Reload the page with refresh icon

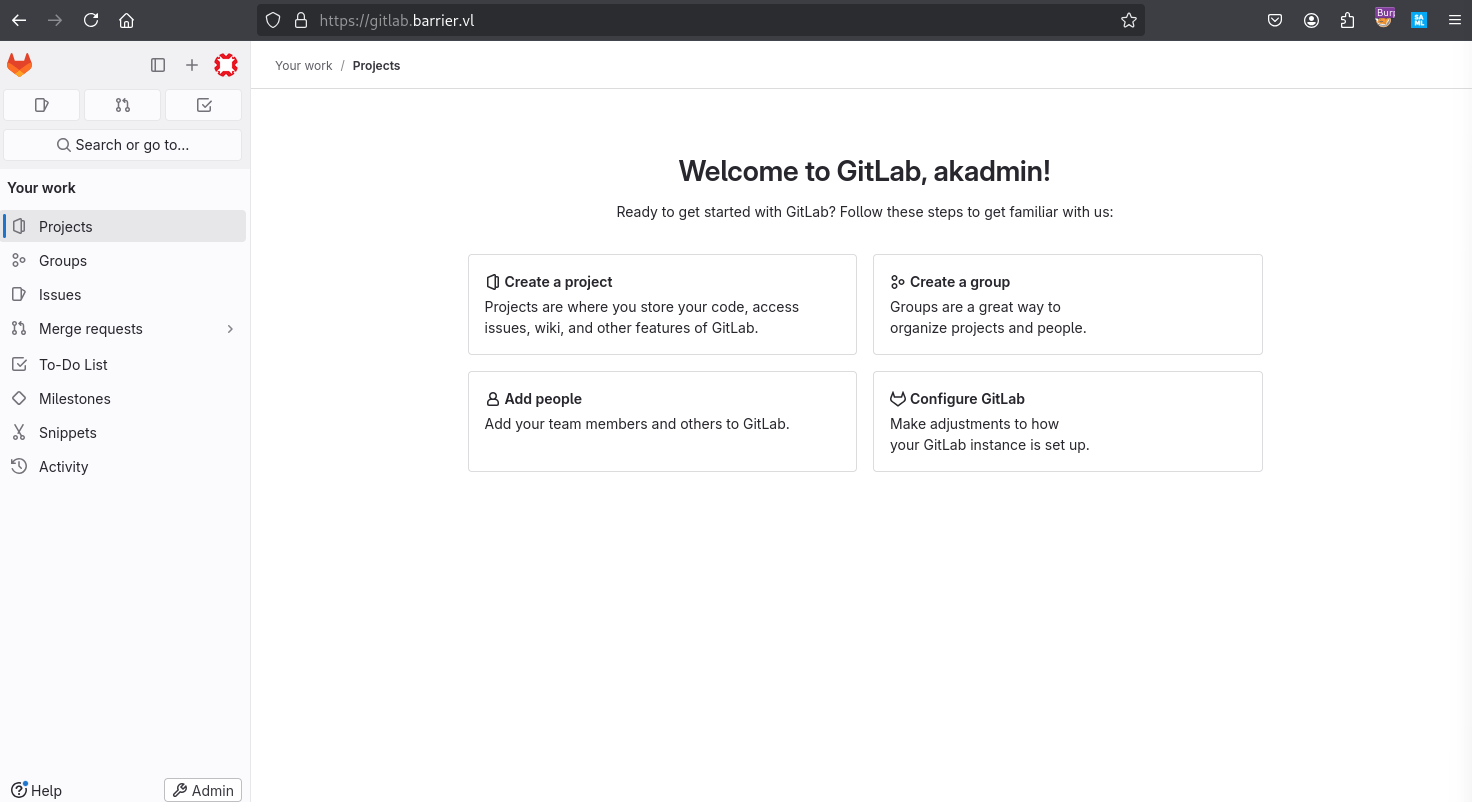[91, 20]
